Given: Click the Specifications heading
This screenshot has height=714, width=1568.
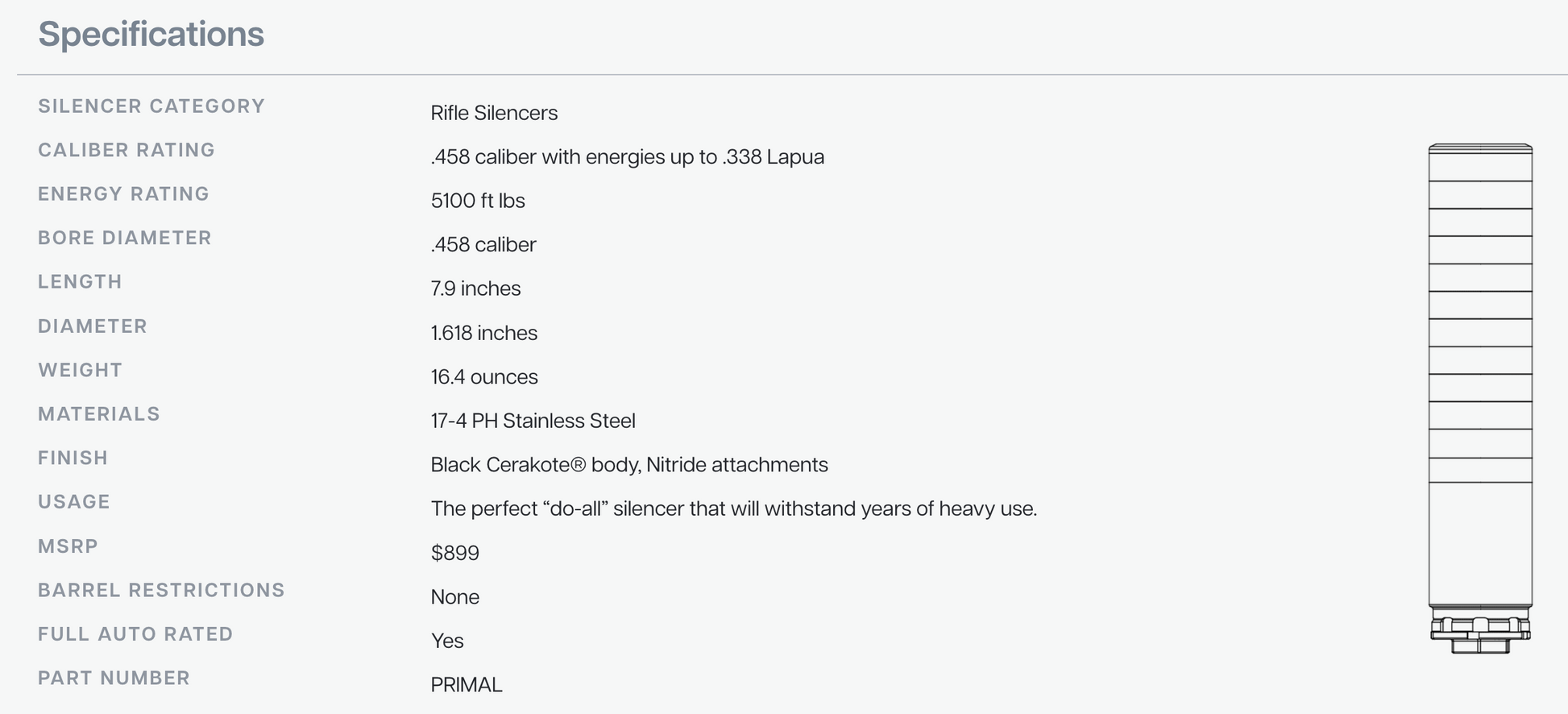Looking at the screenshot, I should (151, 35).
